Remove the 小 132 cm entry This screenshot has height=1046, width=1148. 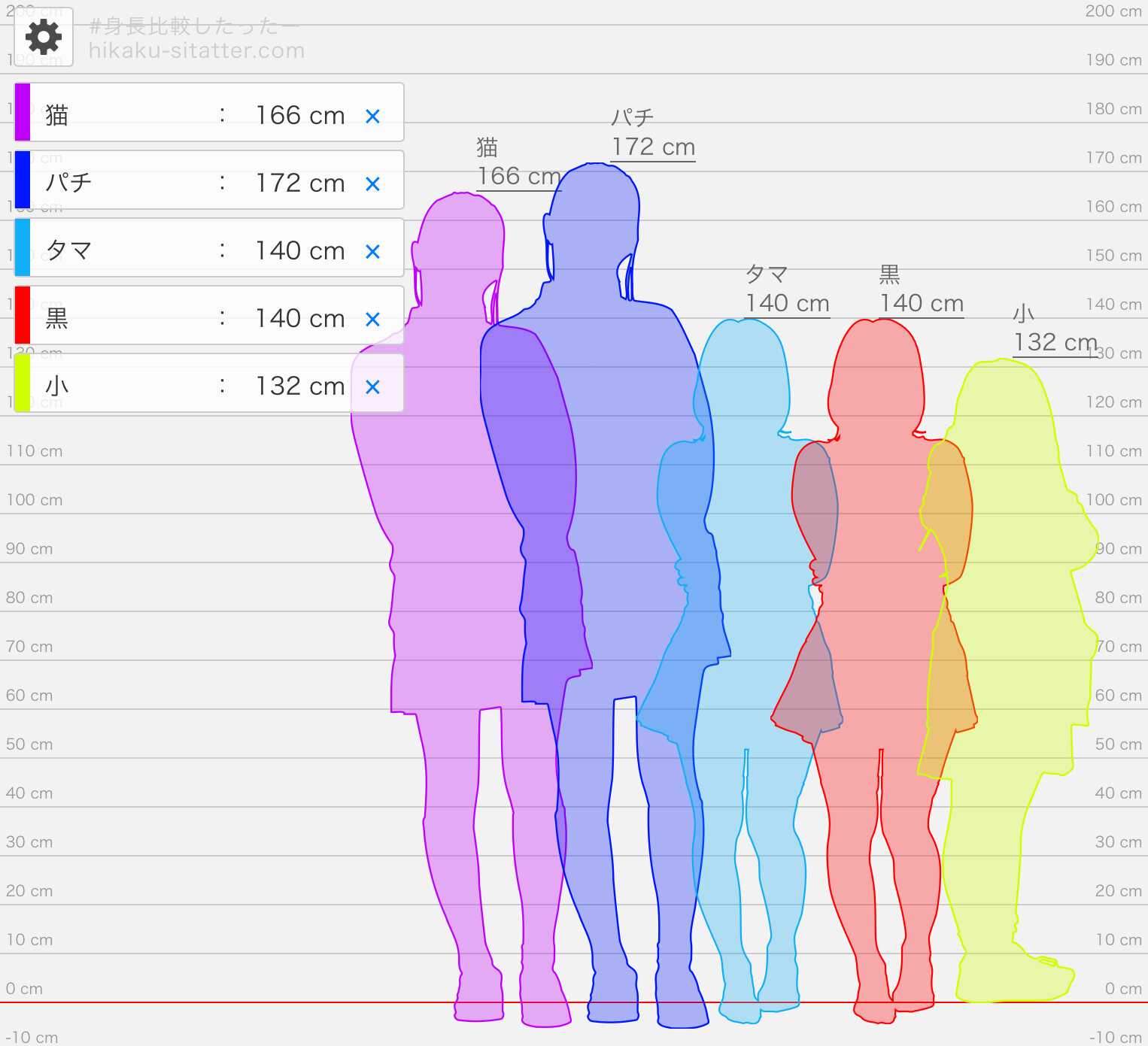(x=372, y=387)
